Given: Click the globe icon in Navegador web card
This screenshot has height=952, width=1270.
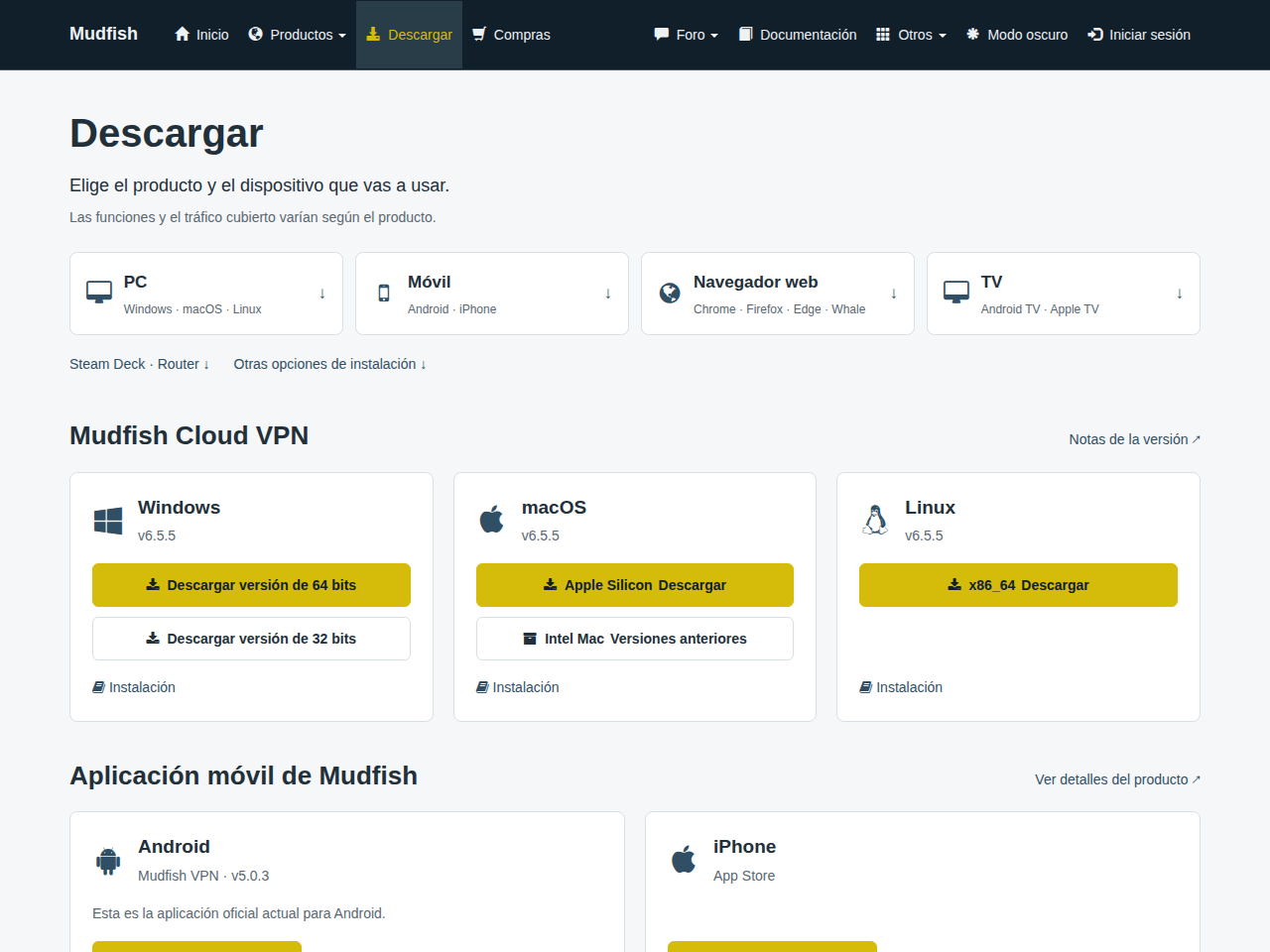Looking at the screenshot, I should point(670,293).
